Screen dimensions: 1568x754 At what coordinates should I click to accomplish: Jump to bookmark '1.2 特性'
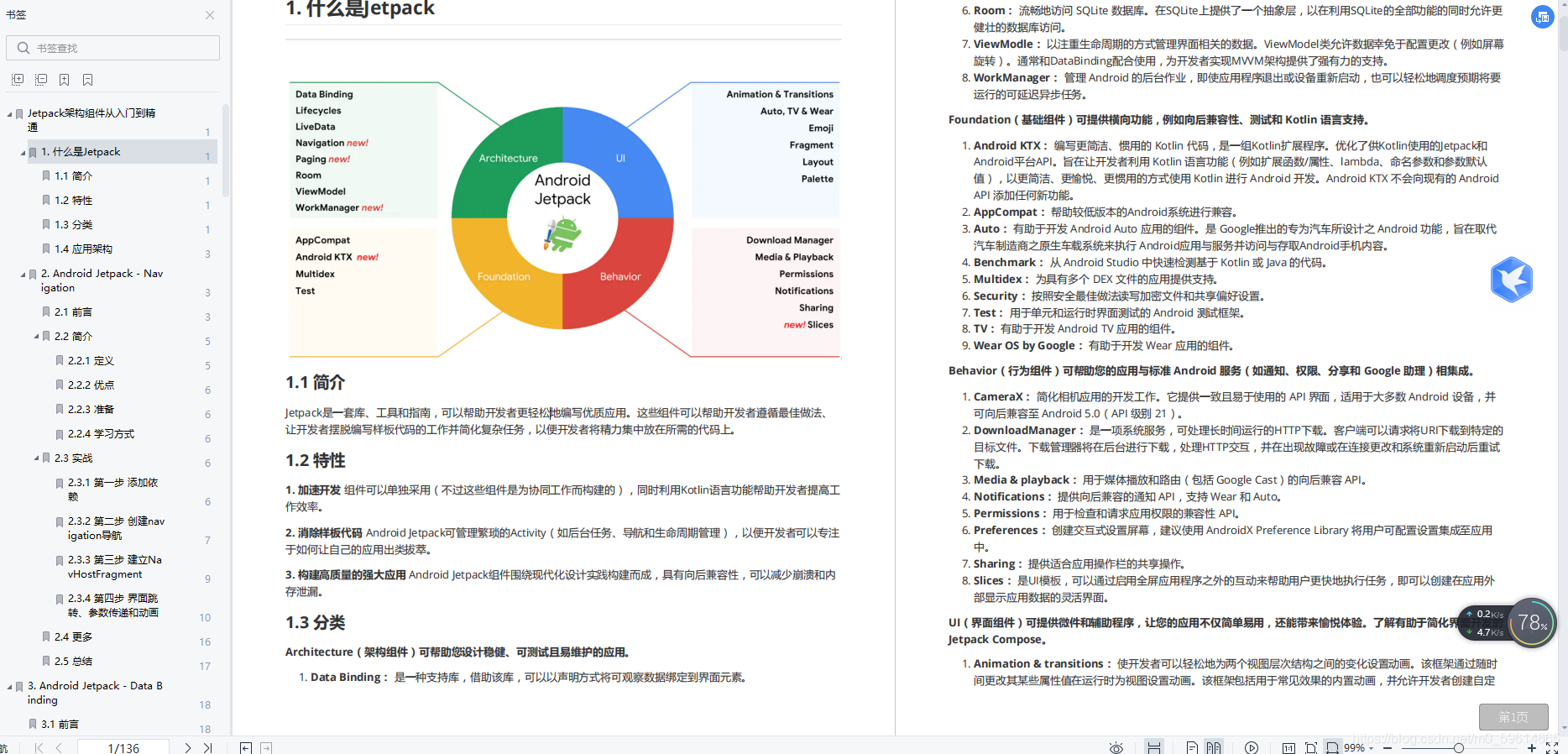point(73,201)
